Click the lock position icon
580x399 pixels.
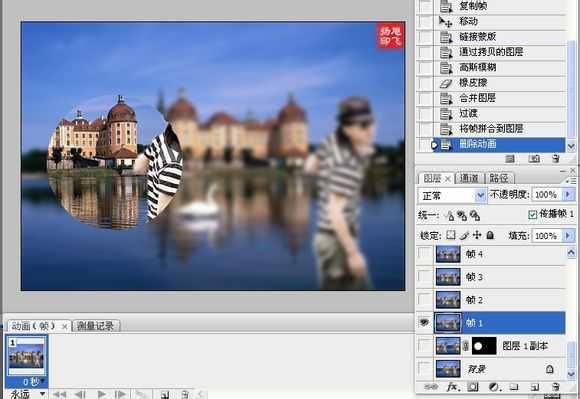pos(477,235)
